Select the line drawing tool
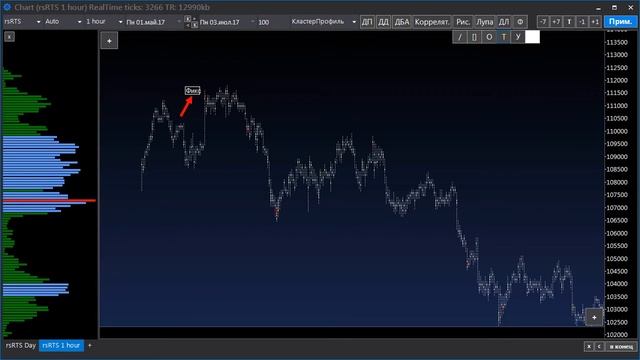Viewport: 640px width, 360px height. pyautogui.click(x=460, y=37)
